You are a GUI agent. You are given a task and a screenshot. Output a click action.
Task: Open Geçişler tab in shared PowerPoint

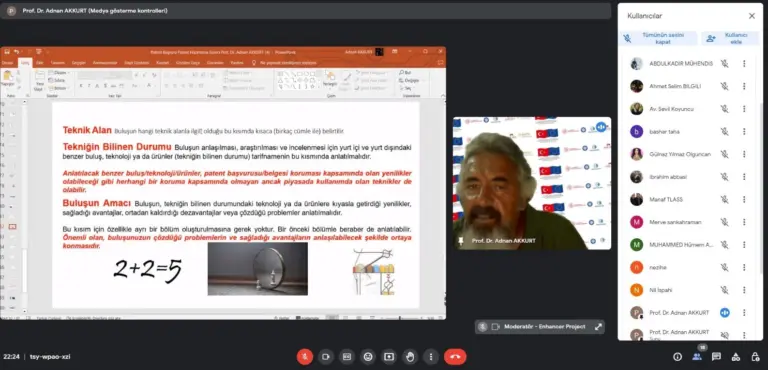(79, 63)
